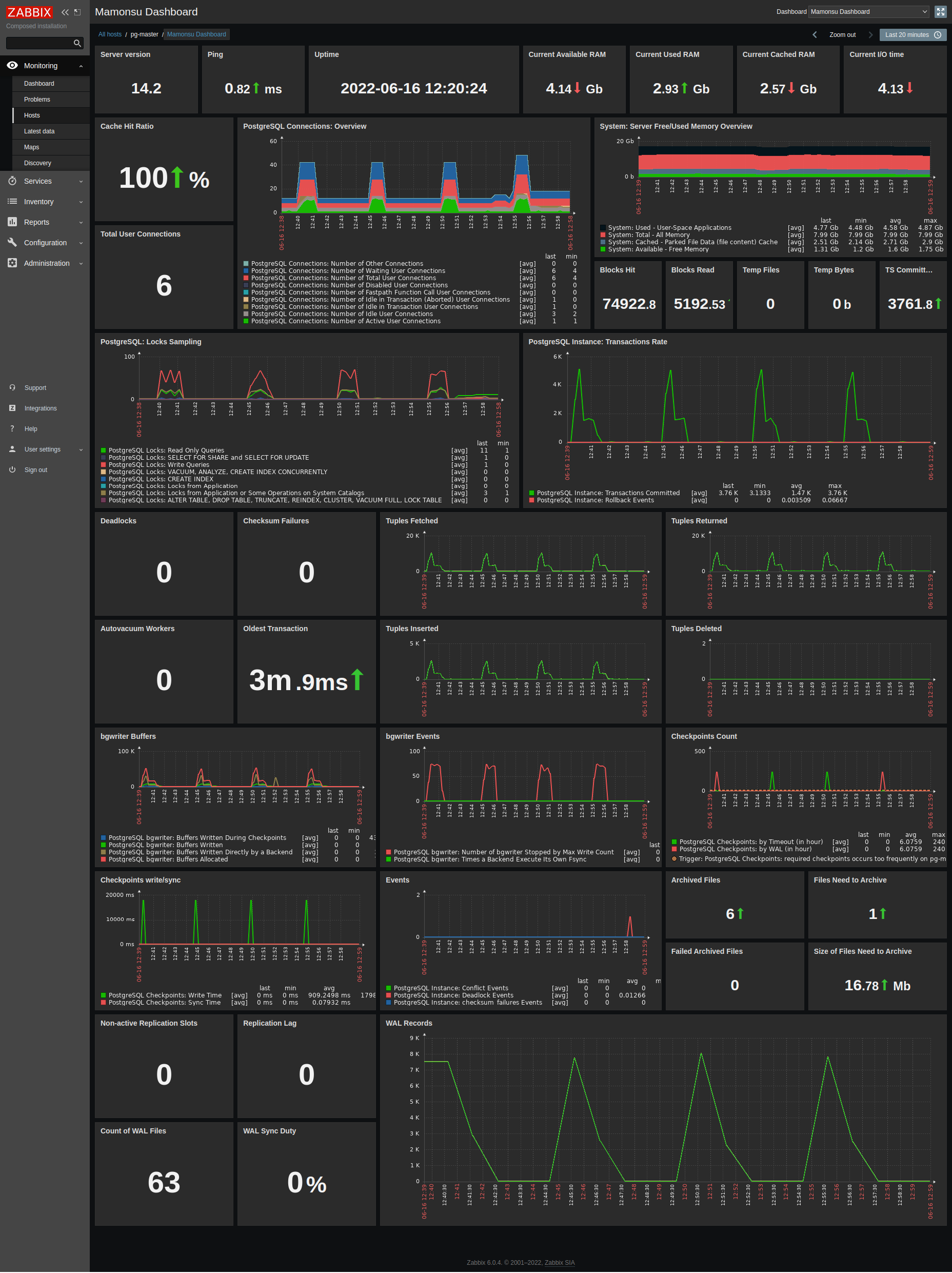The height and width of the screenshot is (1273, 952).
Task: Expand the Reports menu
Action: pyautogui.click(x=81, y=223)
